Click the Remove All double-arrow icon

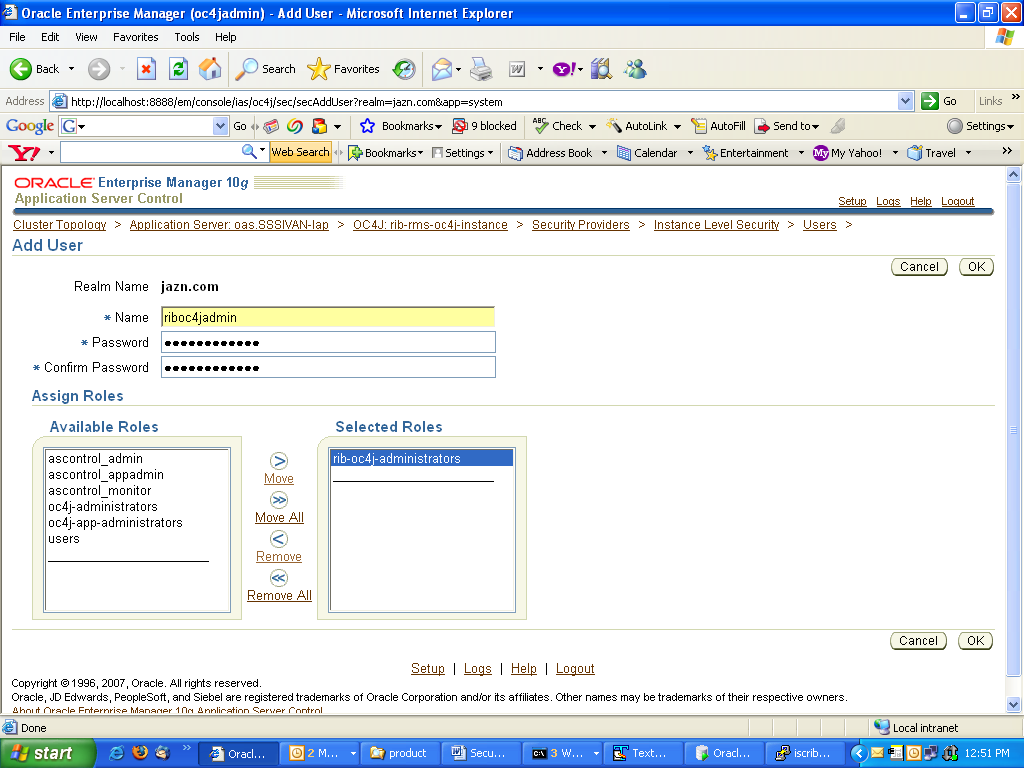click(x=279, y=578)
